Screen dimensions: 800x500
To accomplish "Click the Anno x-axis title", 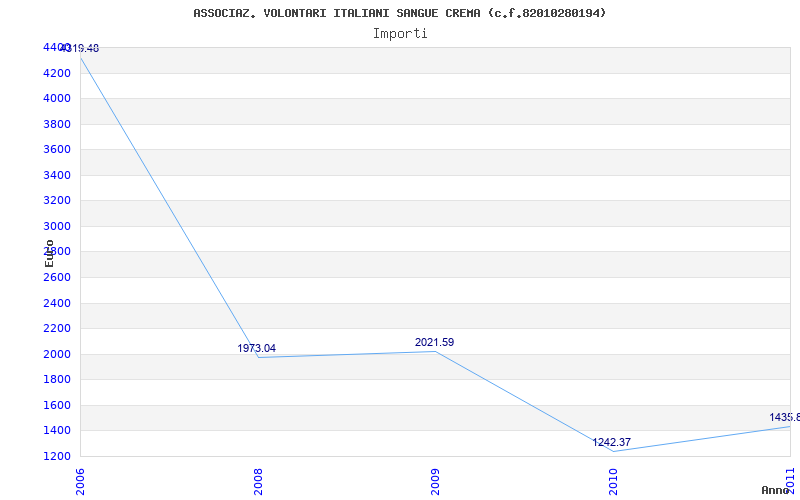I will click(776, 490).
